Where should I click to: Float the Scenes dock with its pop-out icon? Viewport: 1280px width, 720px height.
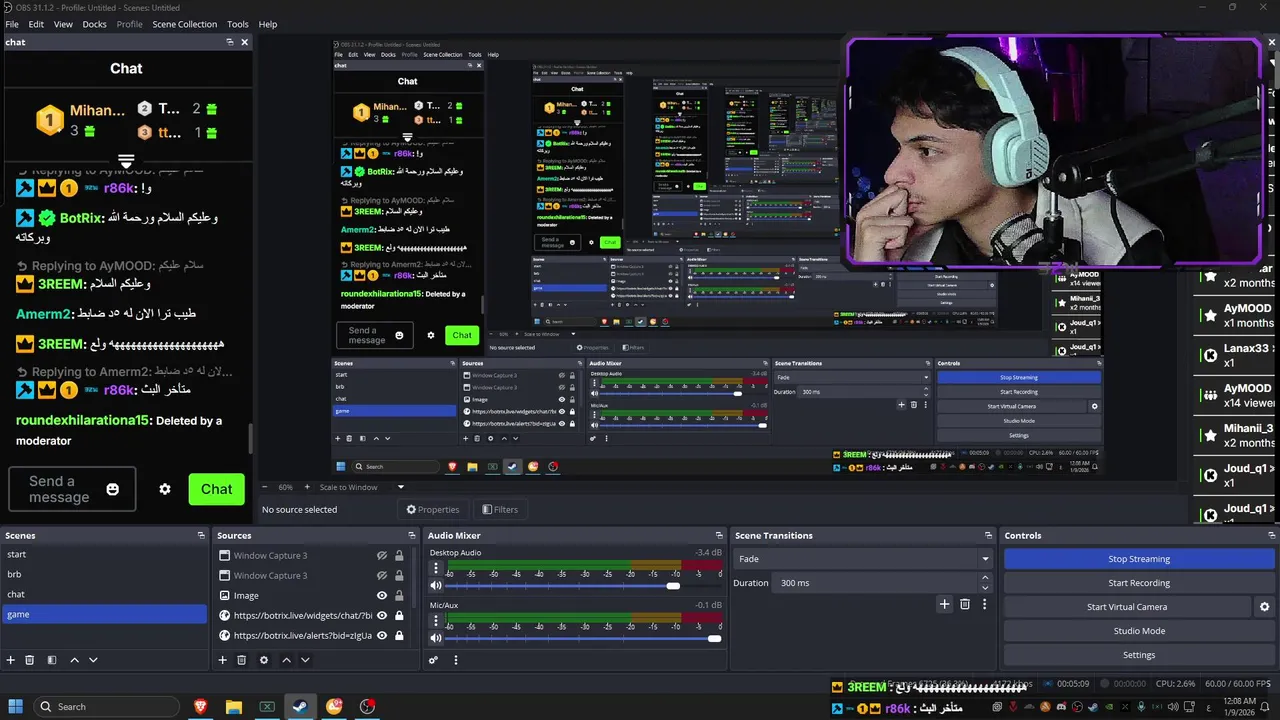201,536
